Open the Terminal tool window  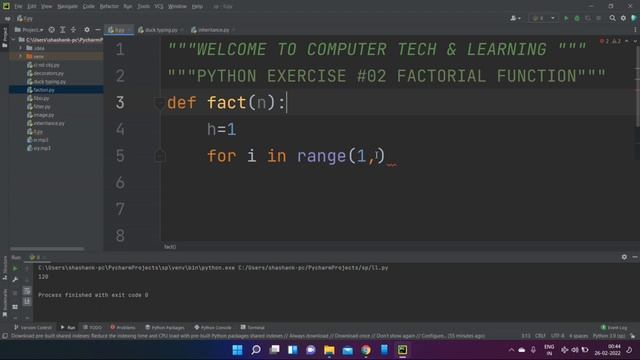(253, 327)
